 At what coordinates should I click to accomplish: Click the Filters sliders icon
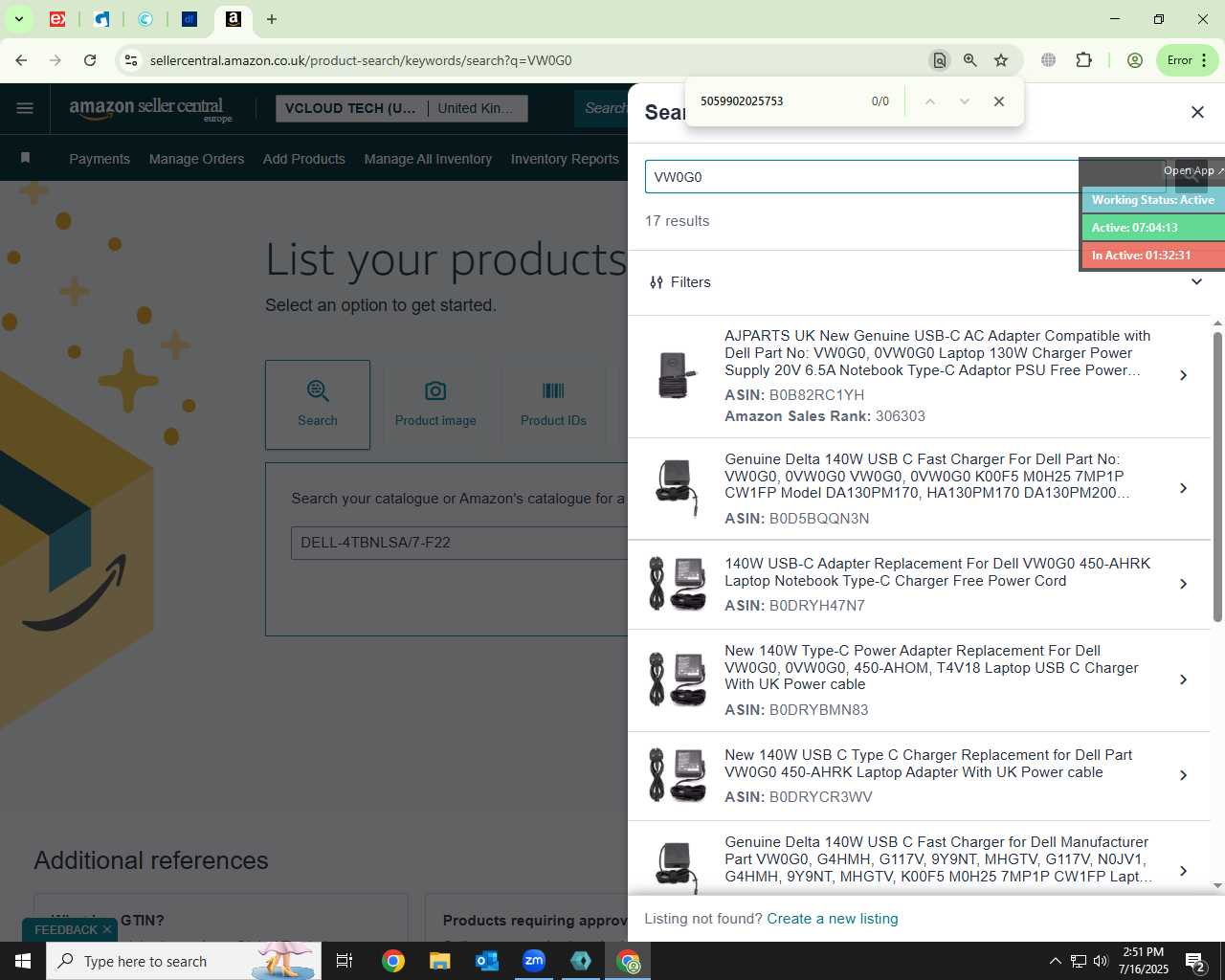coord(657,282)
